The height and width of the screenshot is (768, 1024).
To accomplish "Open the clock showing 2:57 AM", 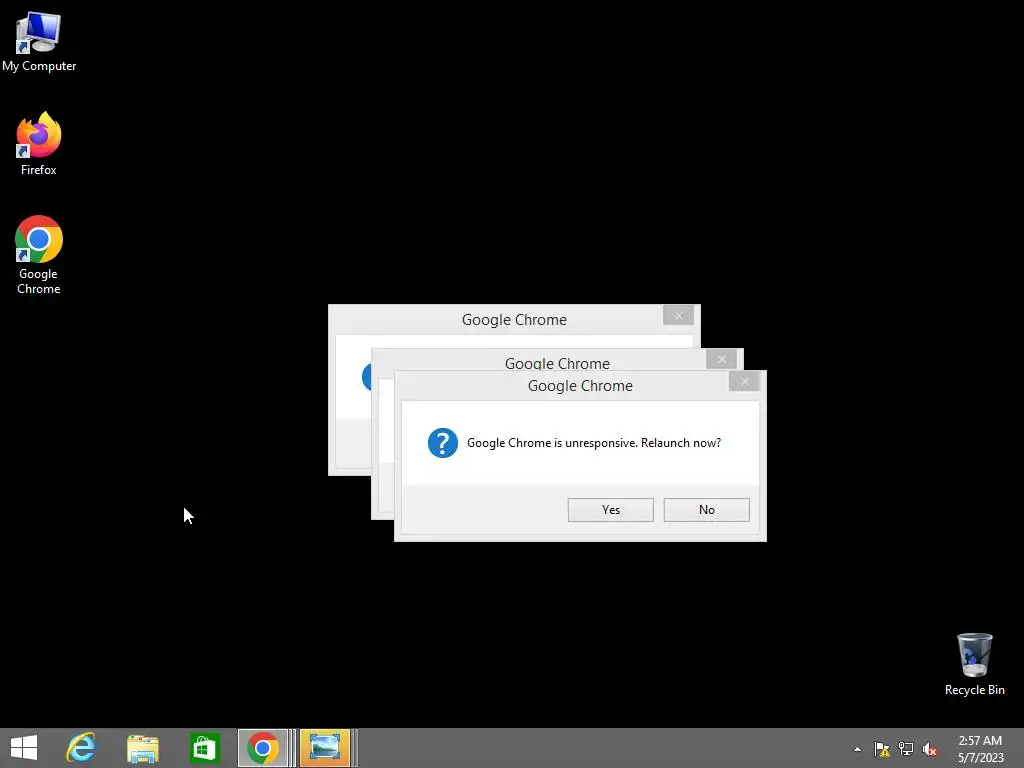I will 980,748.
